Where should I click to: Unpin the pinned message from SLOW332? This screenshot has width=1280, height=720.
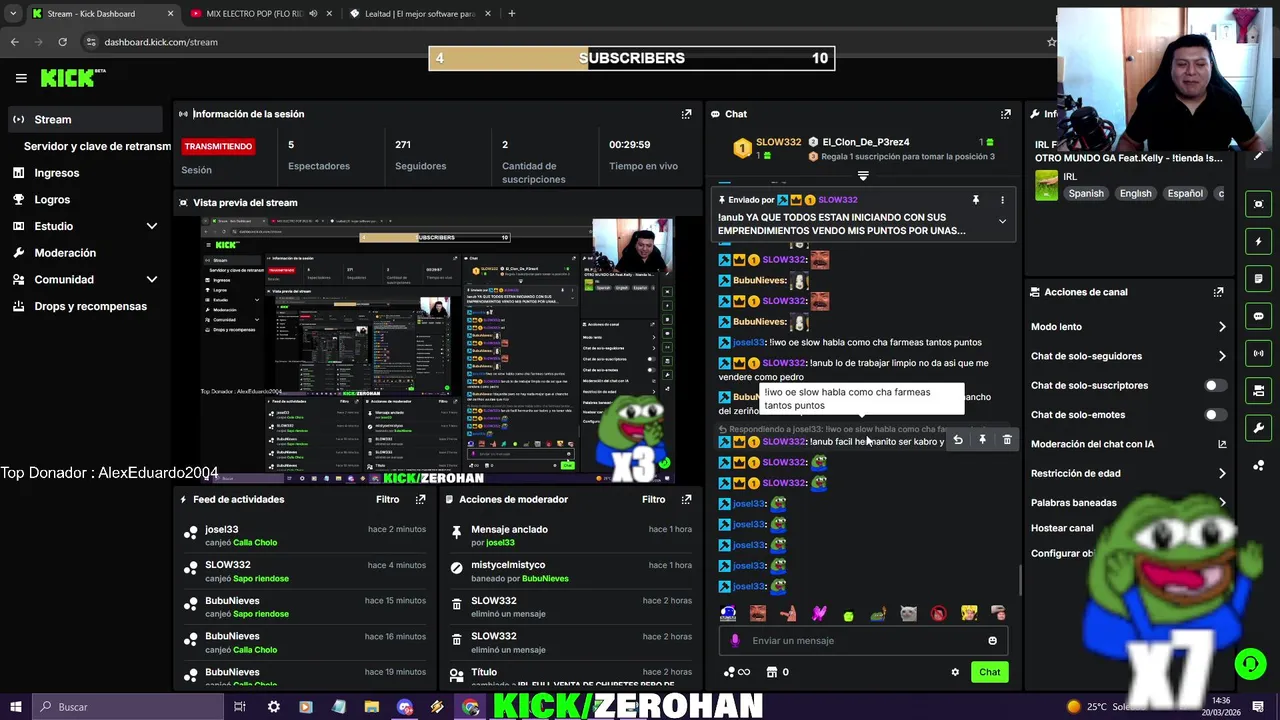pos(976,200)
